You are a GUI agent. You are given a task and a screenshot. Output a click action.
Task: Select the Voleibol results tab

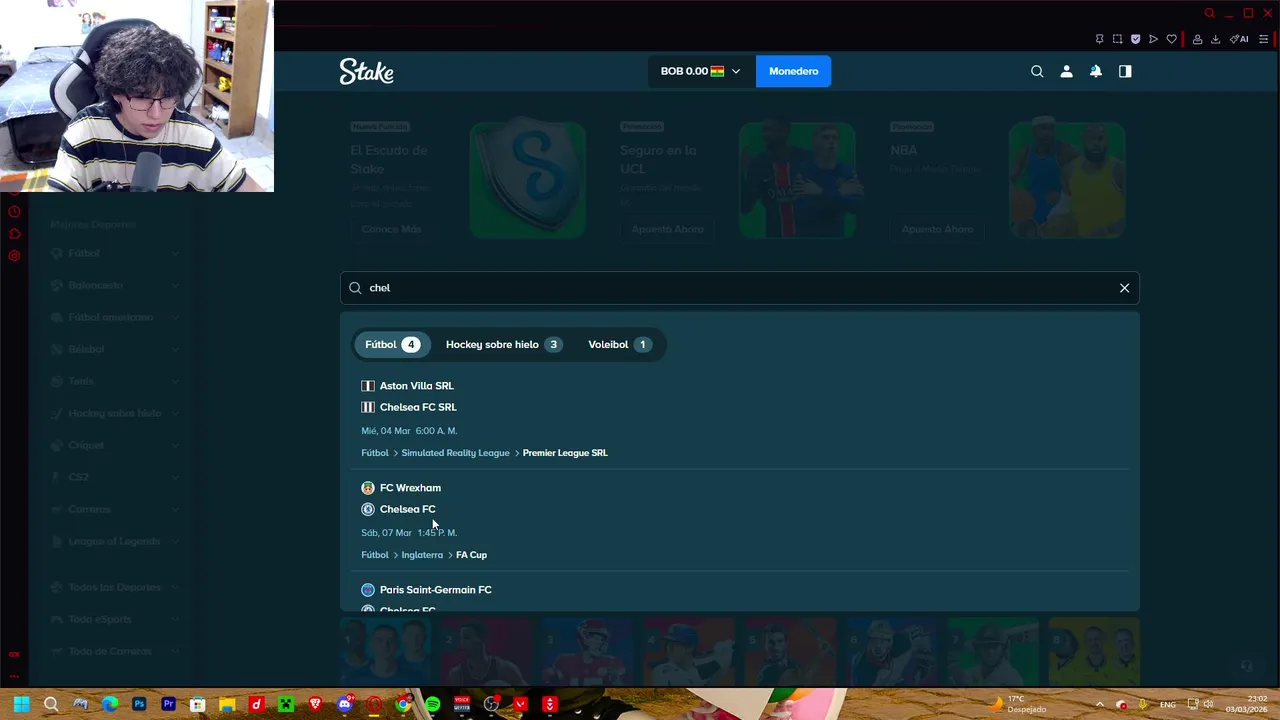[x=618, y=344]
